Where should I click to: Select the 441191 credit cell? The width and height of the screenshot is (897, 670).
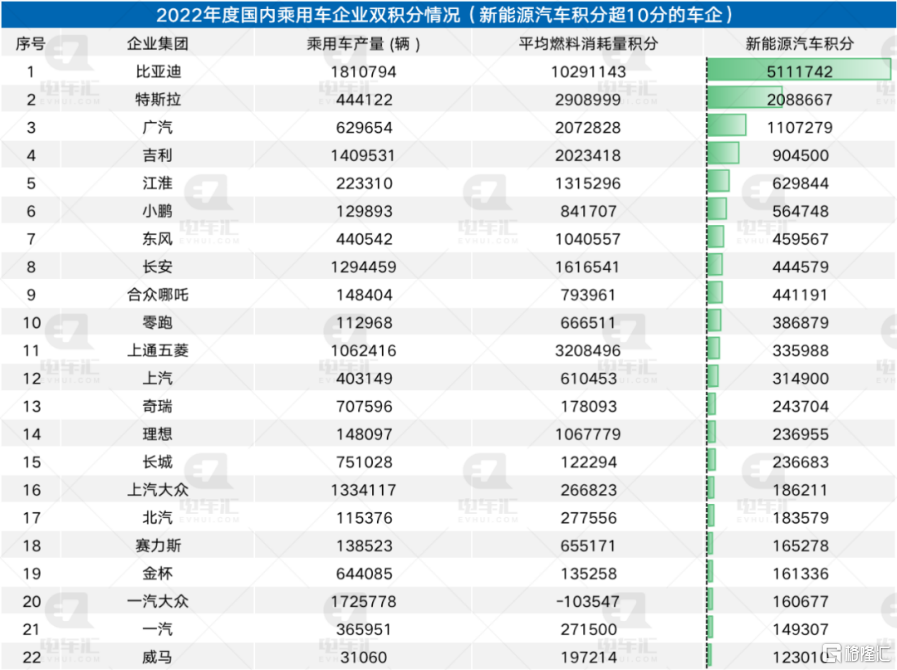(x=800, y=295)
